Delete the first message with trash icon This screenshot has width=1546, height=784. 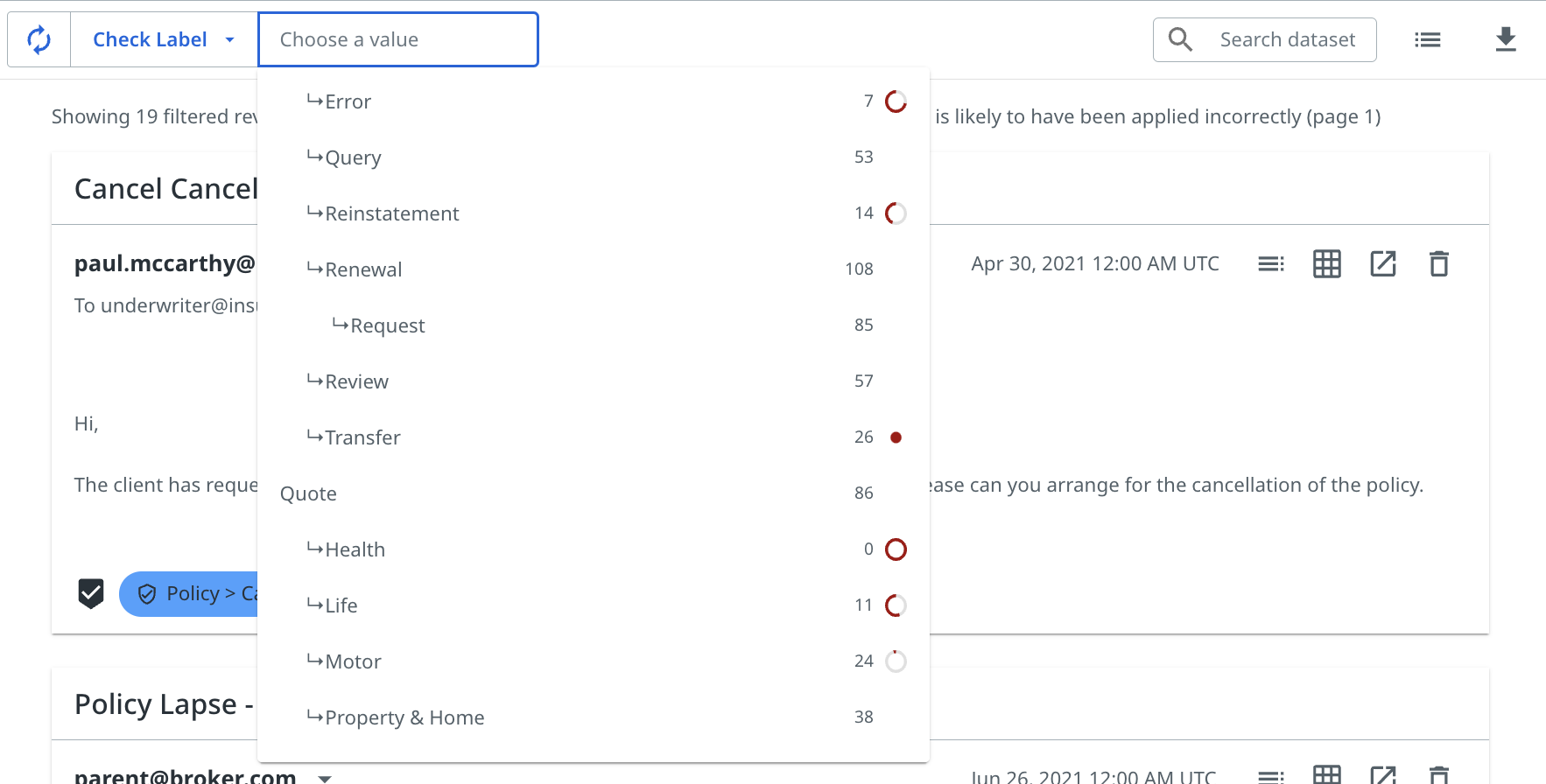1438,263
